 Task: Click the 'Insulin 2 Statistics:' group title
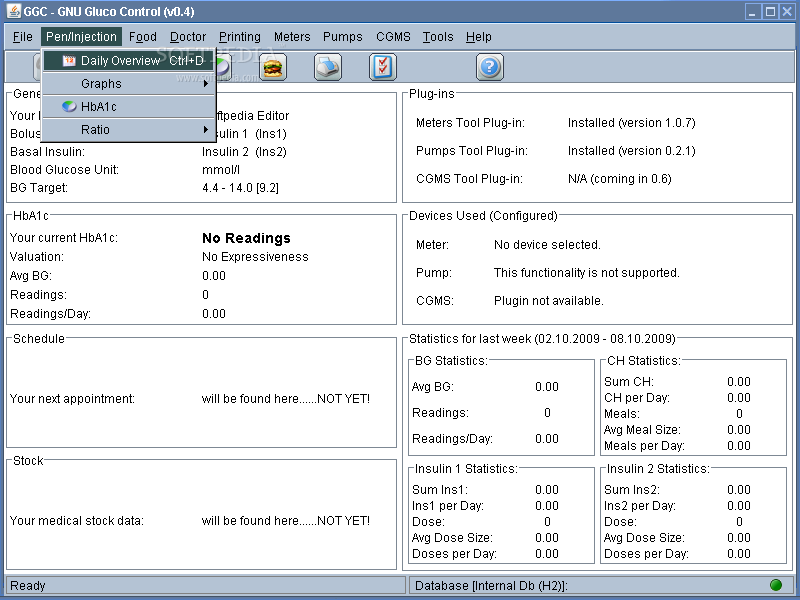(x=658, y=469)
